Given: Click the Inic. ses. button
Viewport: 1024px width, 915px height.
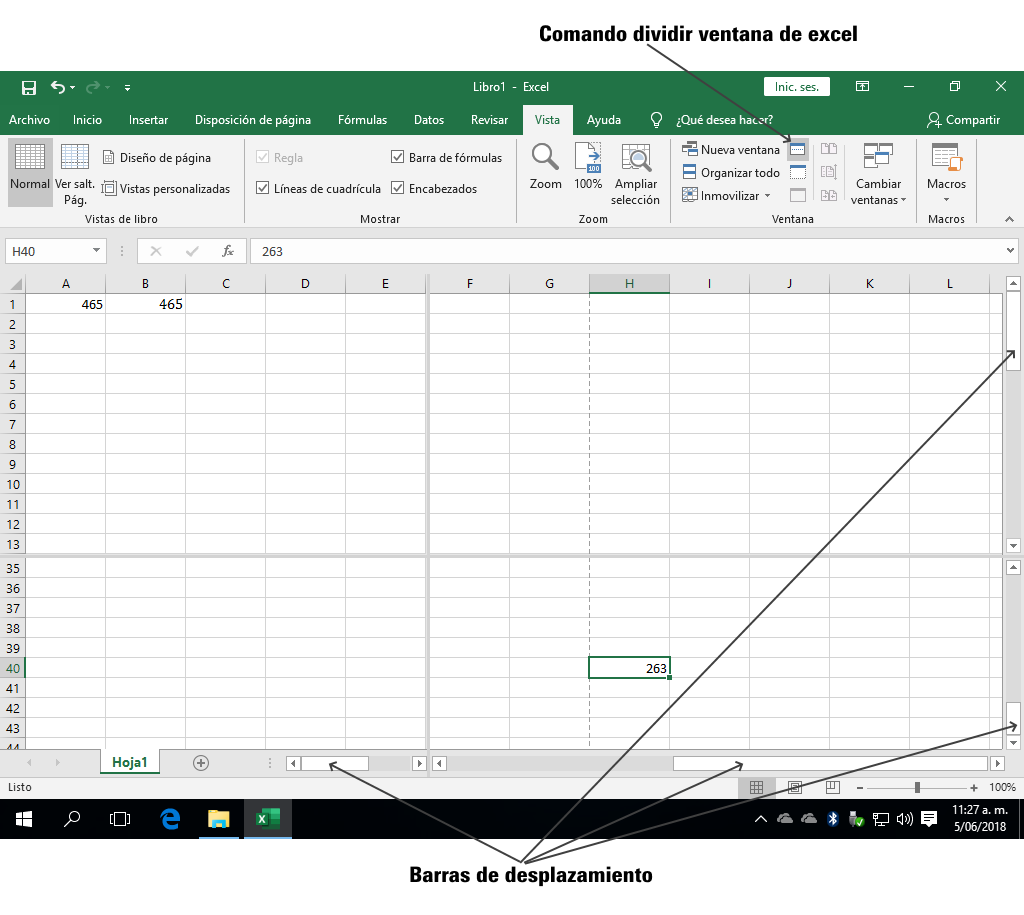Looking at the screenshot, I should (796, 86).
